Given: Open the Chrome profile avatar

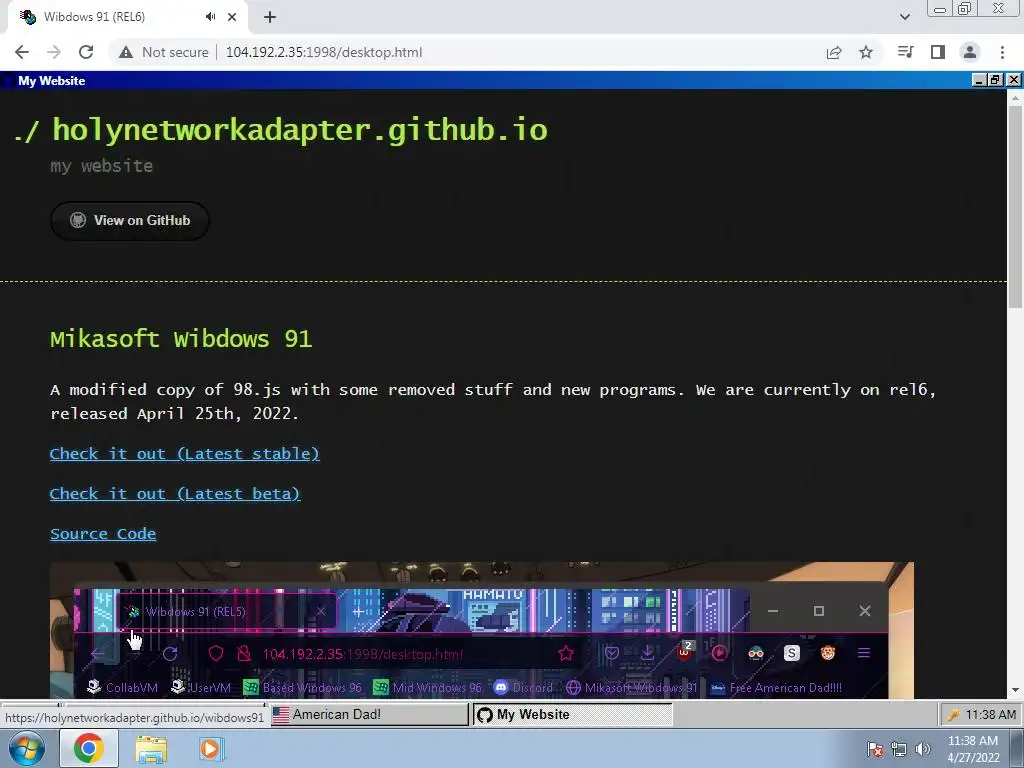Looking at the screenshot, I should pyautogui.click(x=970, y=52).
